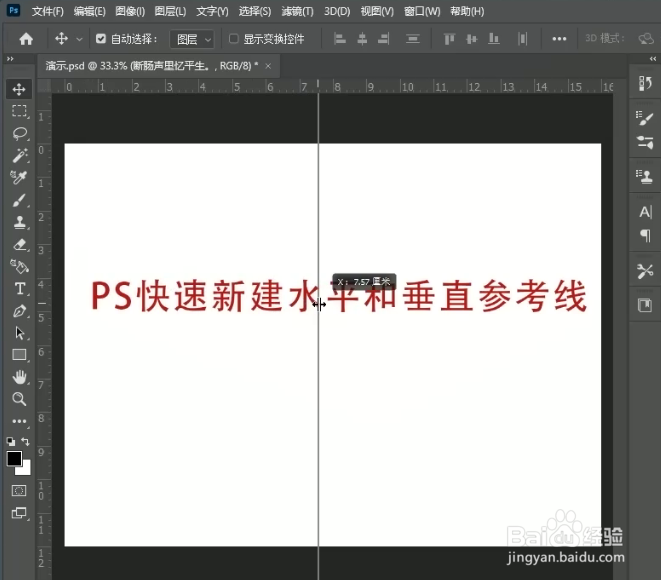
Task: Open the 编辑(E) menu
Action: (x=89, y=11)
